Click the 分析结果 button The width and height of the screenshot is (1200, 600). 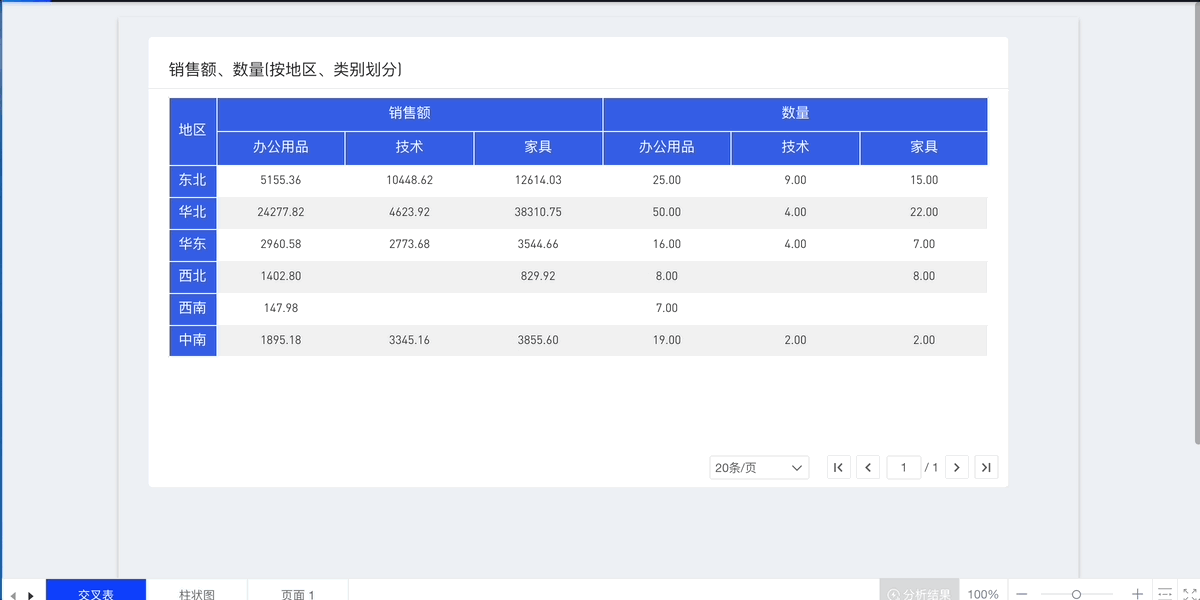tap(919, 593)
